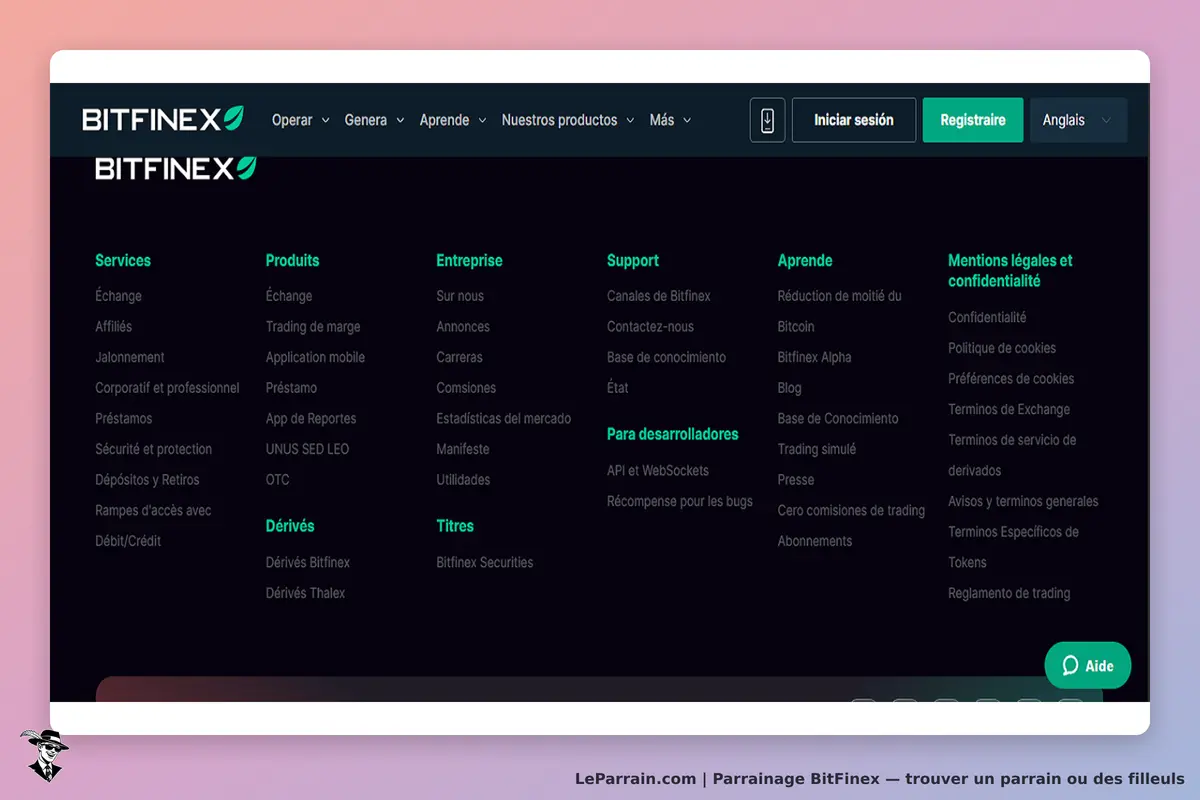This screenshot has width=1200, height=800.
Task: Open Échange under Produits
Action: 289,296
